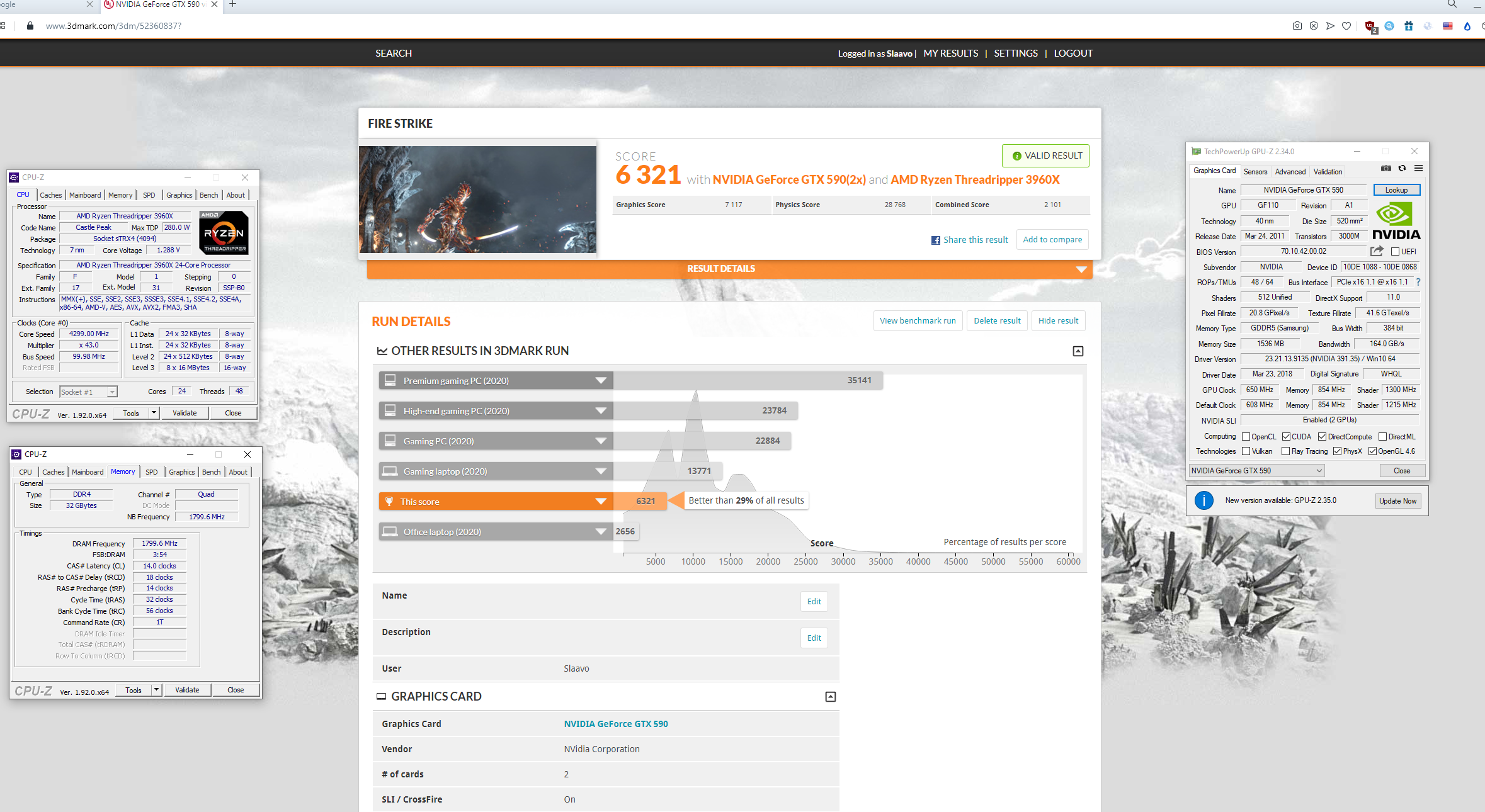Image resolution: width=1485 pixels, height=812 pixels.
Task: Click the Add to compare button
Action: pos(1052,240)
